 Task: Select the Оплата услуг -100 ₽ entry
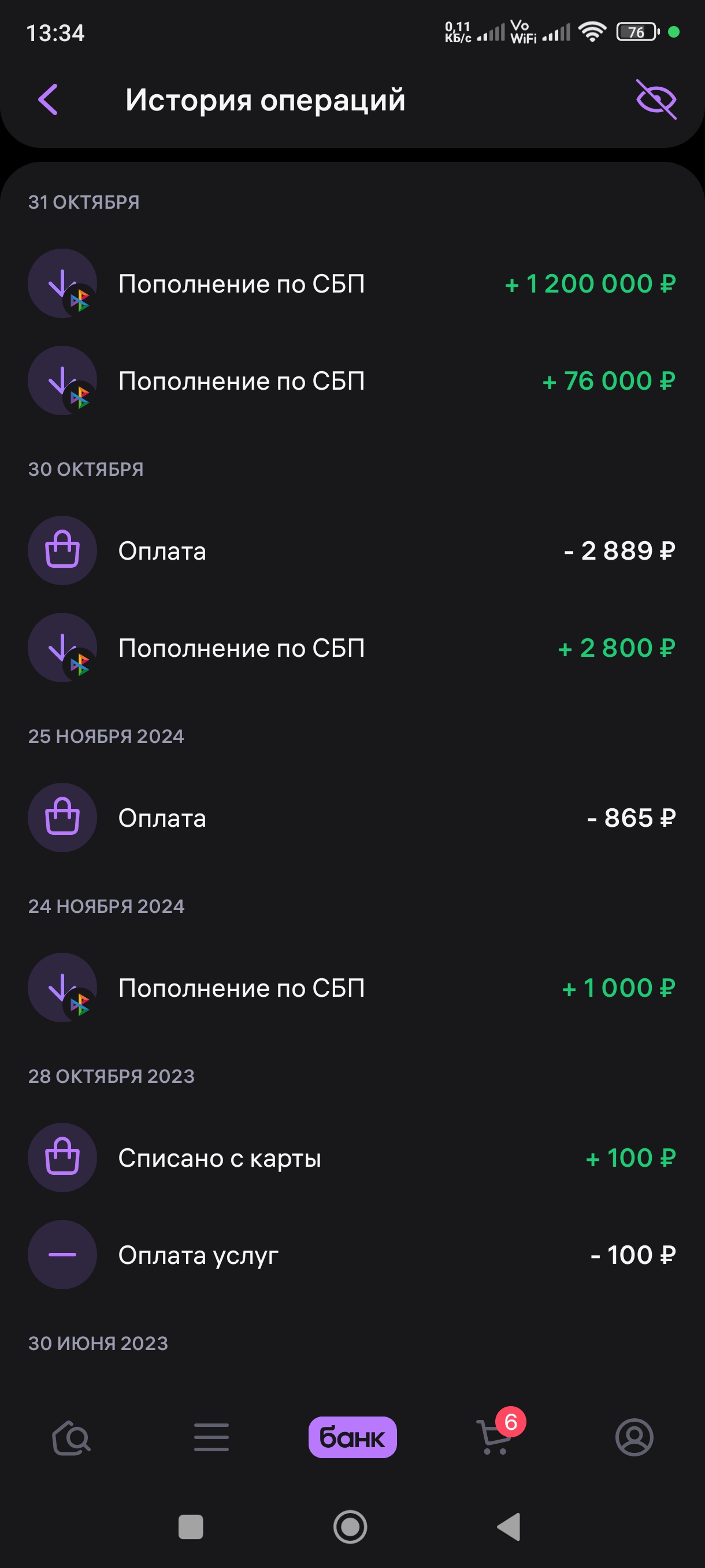coord(351,1255)
